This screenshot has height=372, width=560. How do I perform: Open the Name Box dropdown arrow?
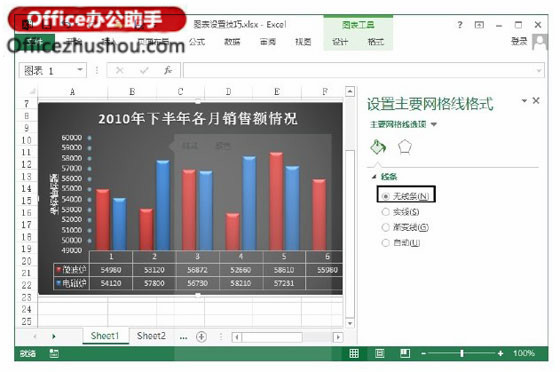coord(80,69)
